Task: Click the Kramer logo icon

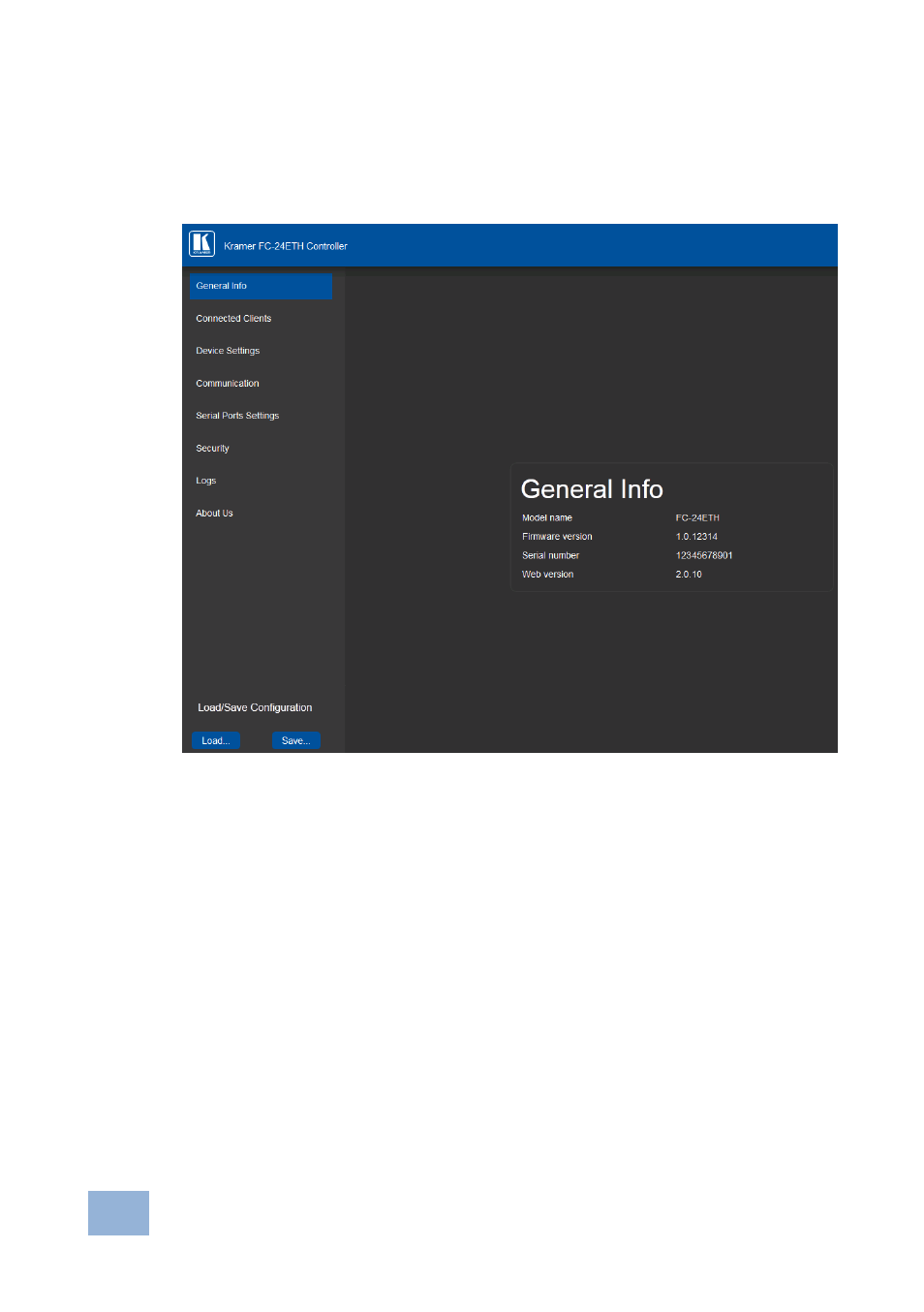Action: tap(201, 243)
